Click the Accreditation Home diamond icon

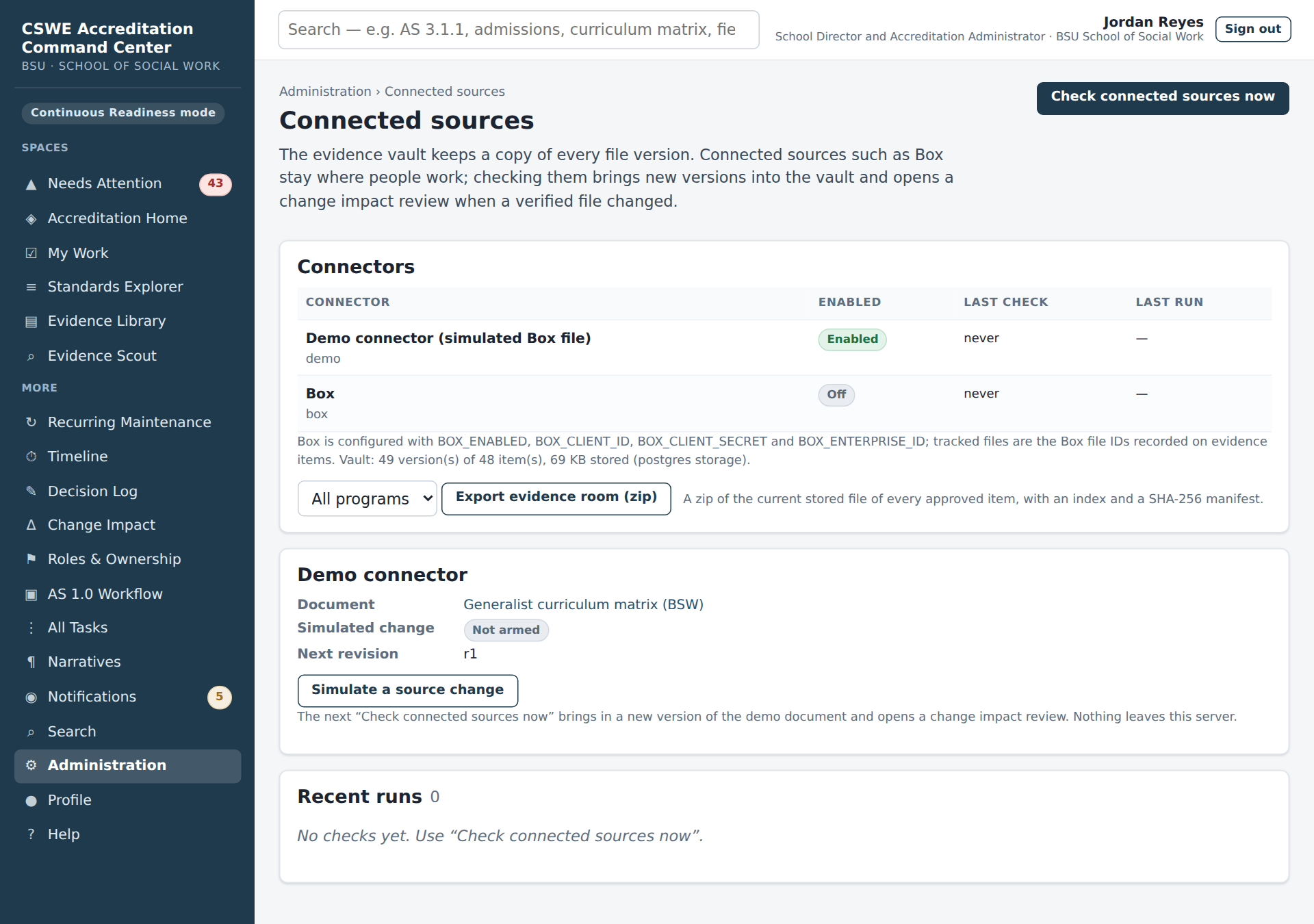click(31, 219)
